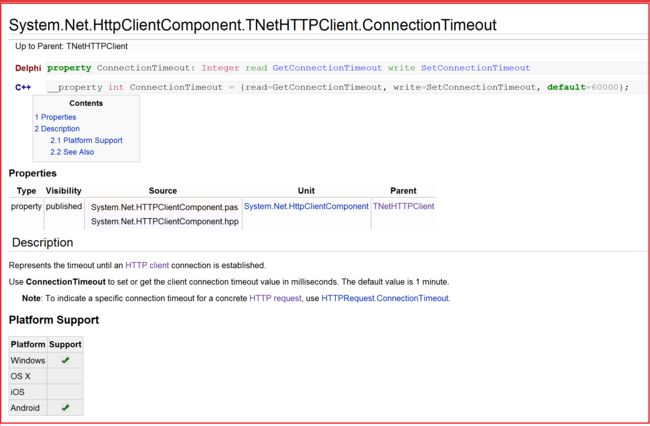Click the Windows support checkmark icon

(x=65, y=360)
